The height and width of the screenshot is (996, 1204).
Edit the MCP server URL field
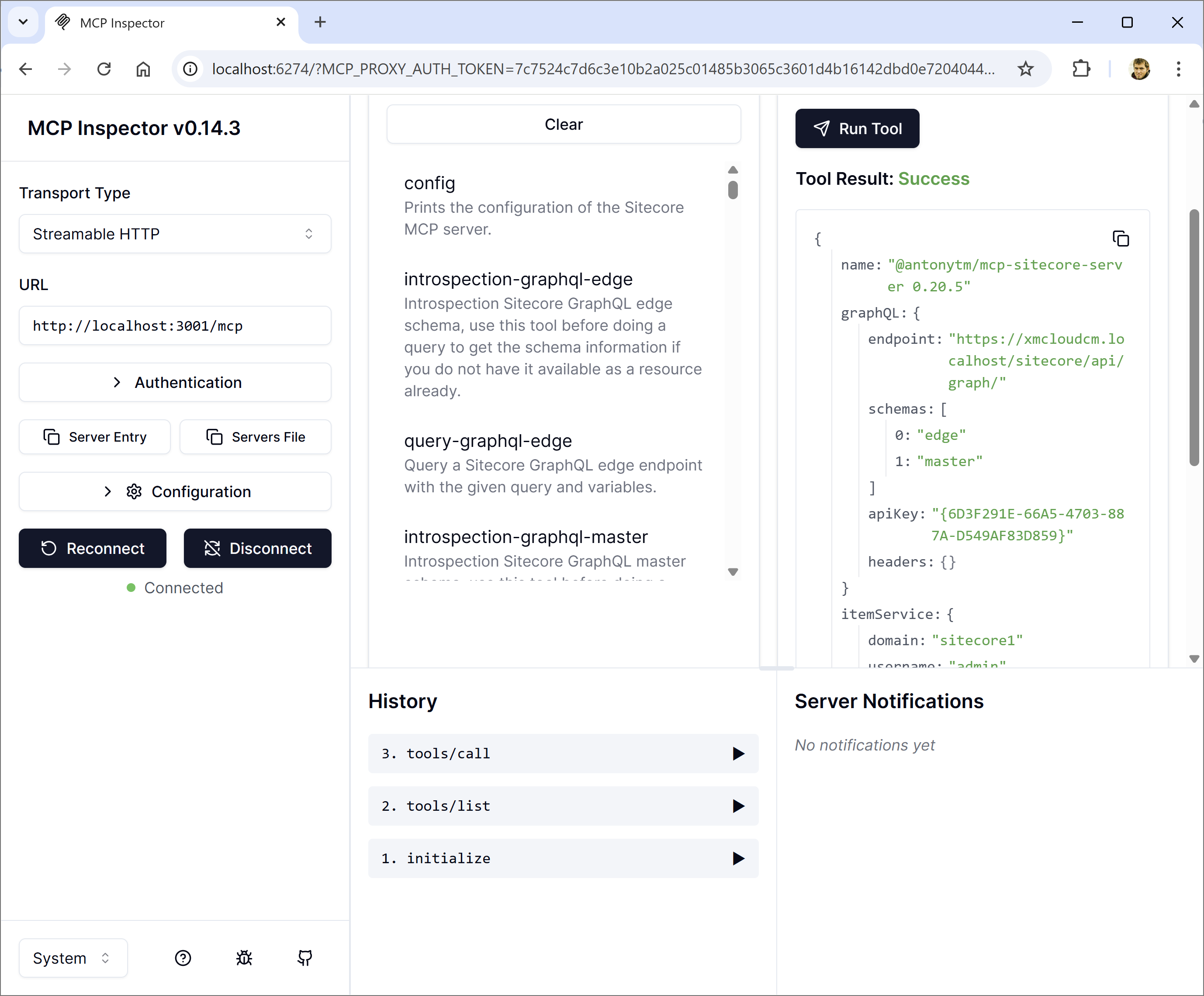click(175, 326)
